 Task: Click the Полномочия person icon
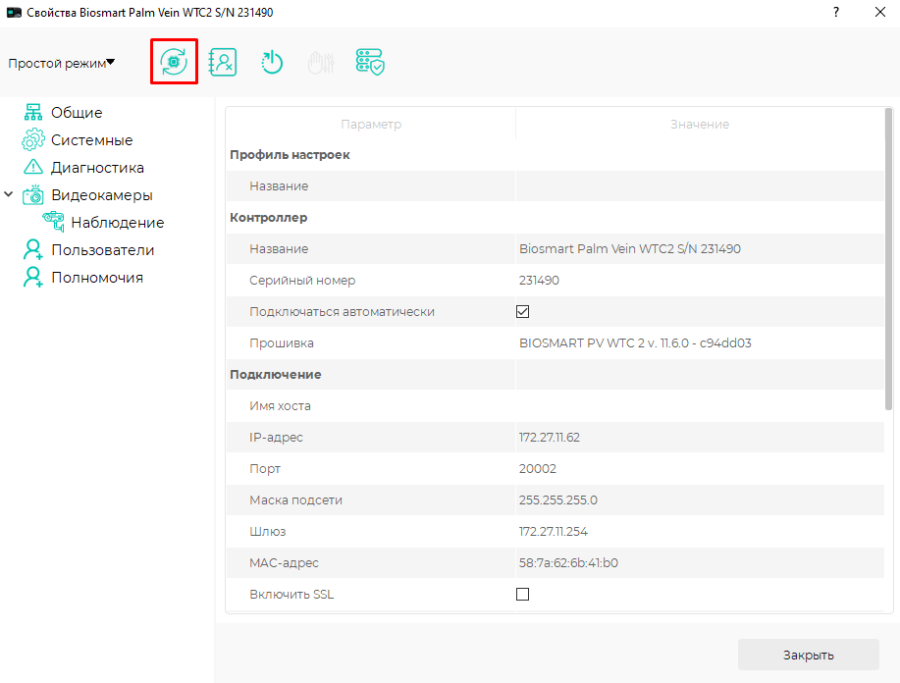click(33, 277)
